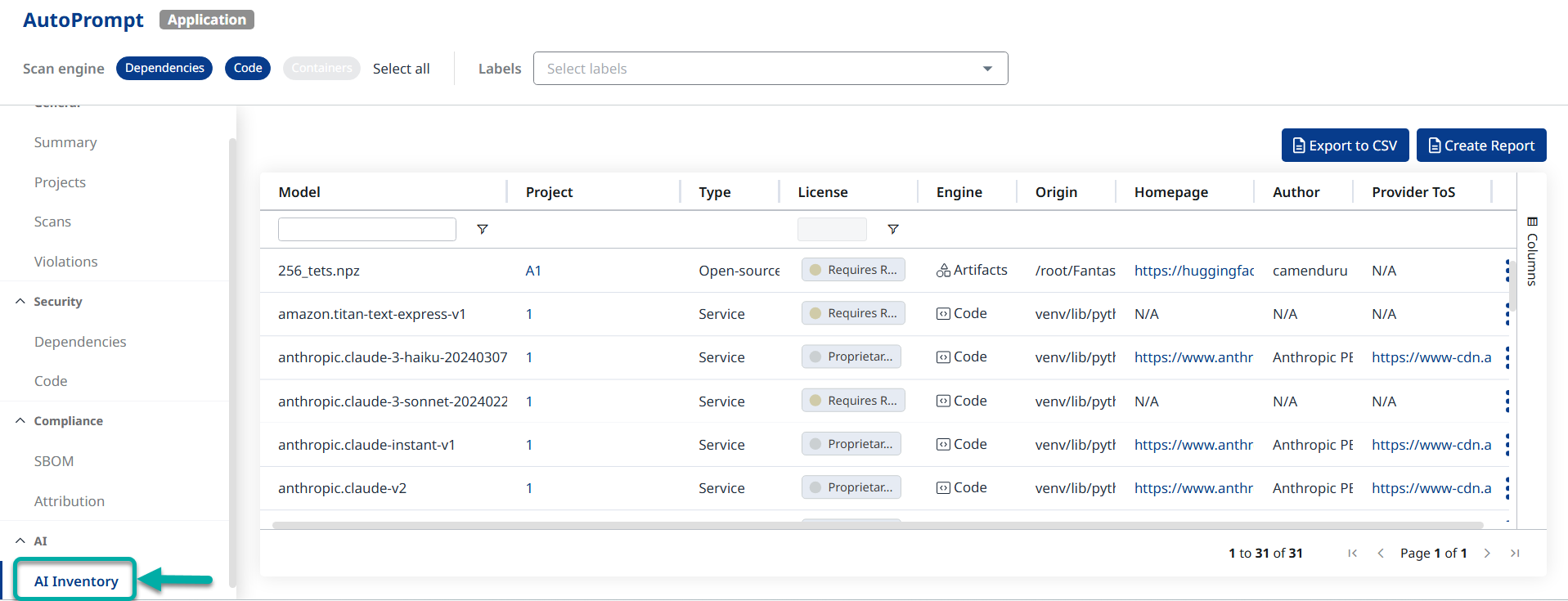Image resolution: width=1568 pixels, height=601 pixels.
Task: Open the row menu for anthropic.claude-3-sonnet
Action: pyautogui.click(x=1507, y=401)
